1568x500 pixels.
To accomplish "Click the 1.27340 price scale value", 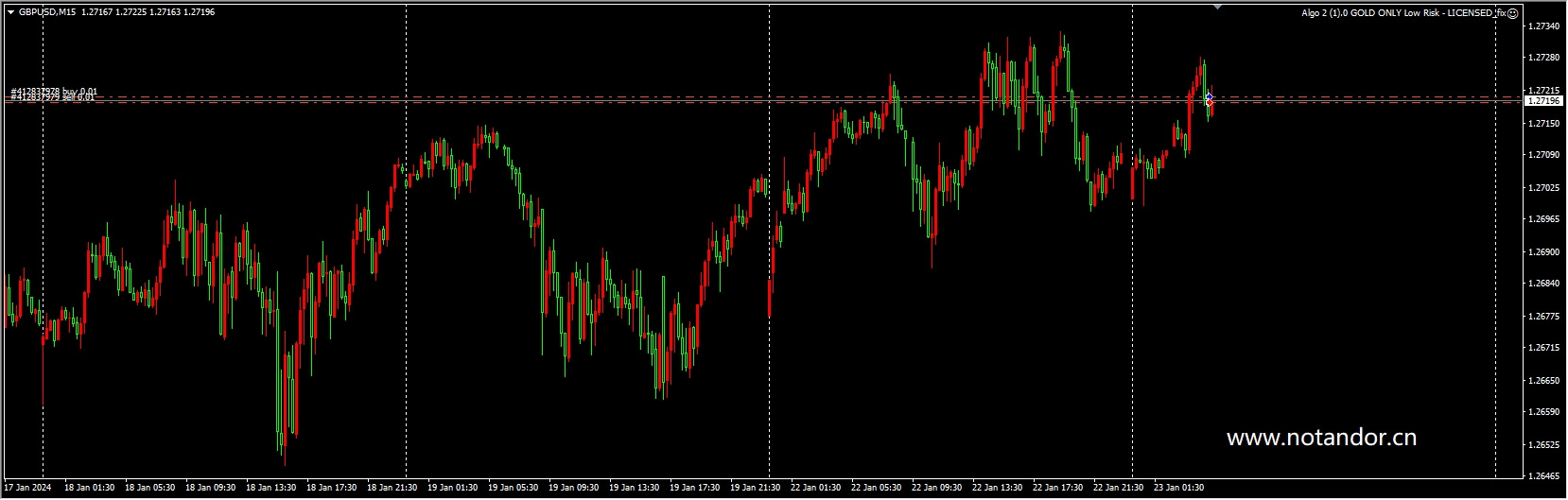I will pyautogui.click(x=1544, y=26).
